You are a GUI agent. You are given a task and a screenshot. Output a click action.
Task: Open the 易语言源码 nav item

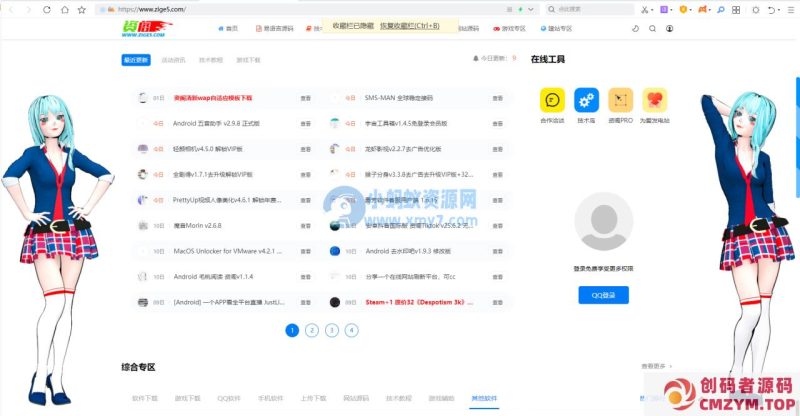point(274,29)
